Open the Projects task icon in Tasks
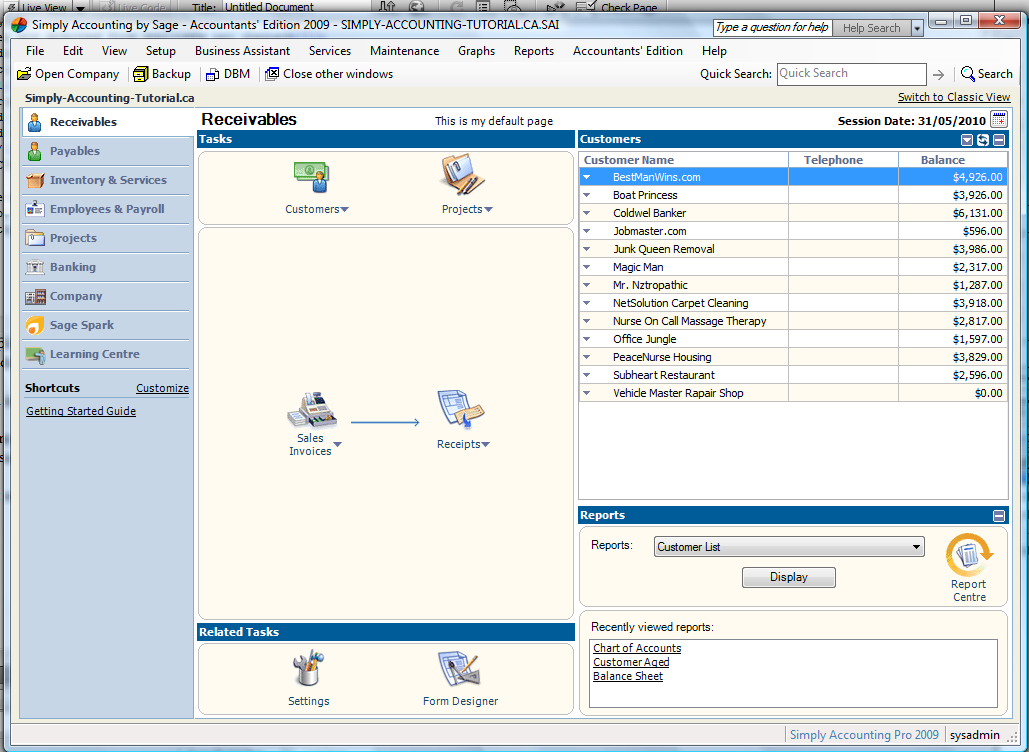1029x752 pixels. pos(463,175)
